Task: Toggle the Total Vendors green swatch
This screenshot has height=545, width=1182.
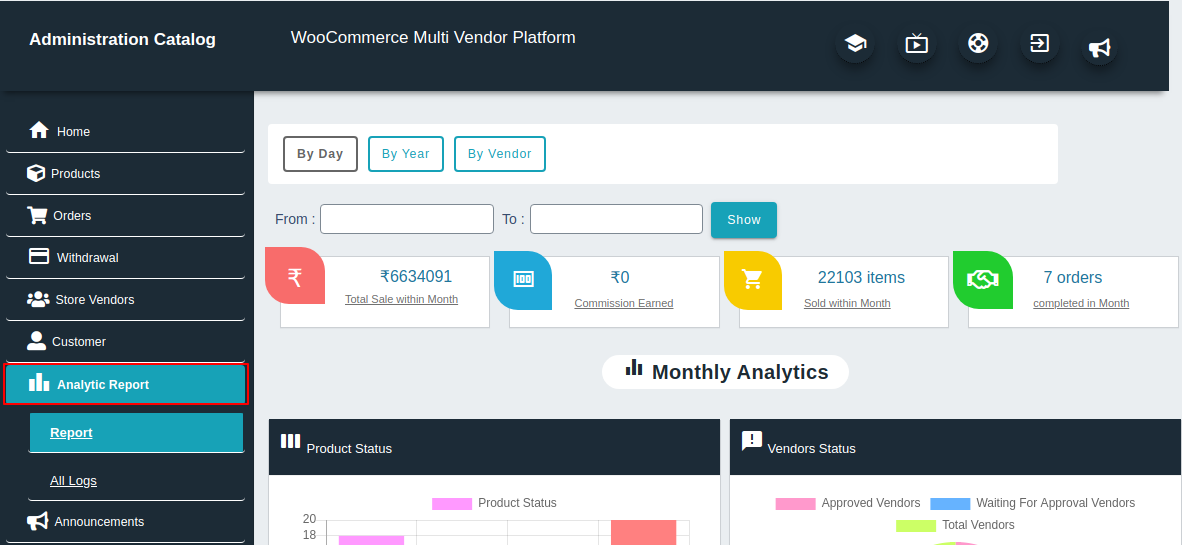Action: pos(916,525)
